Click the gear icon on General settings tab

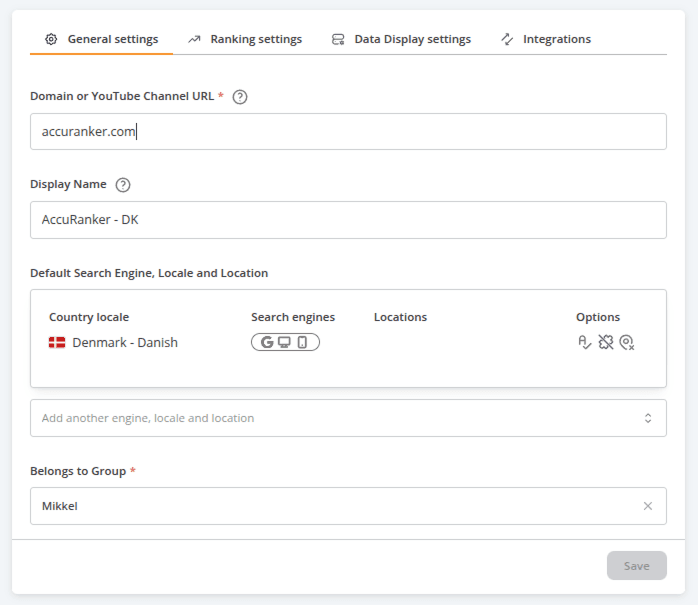[51, 39]
